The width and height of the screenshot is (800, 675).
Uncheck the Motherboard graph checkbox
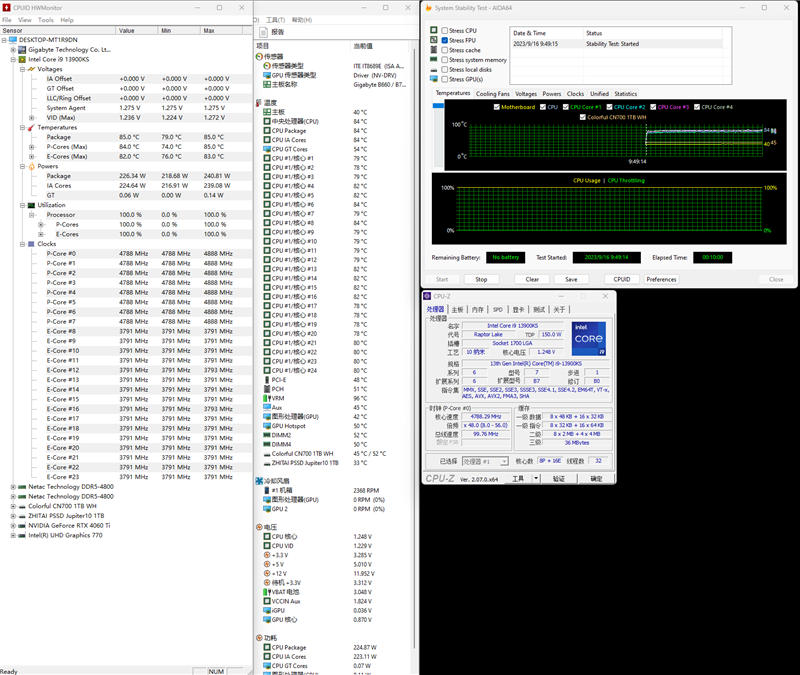click(x=497, y=104)
